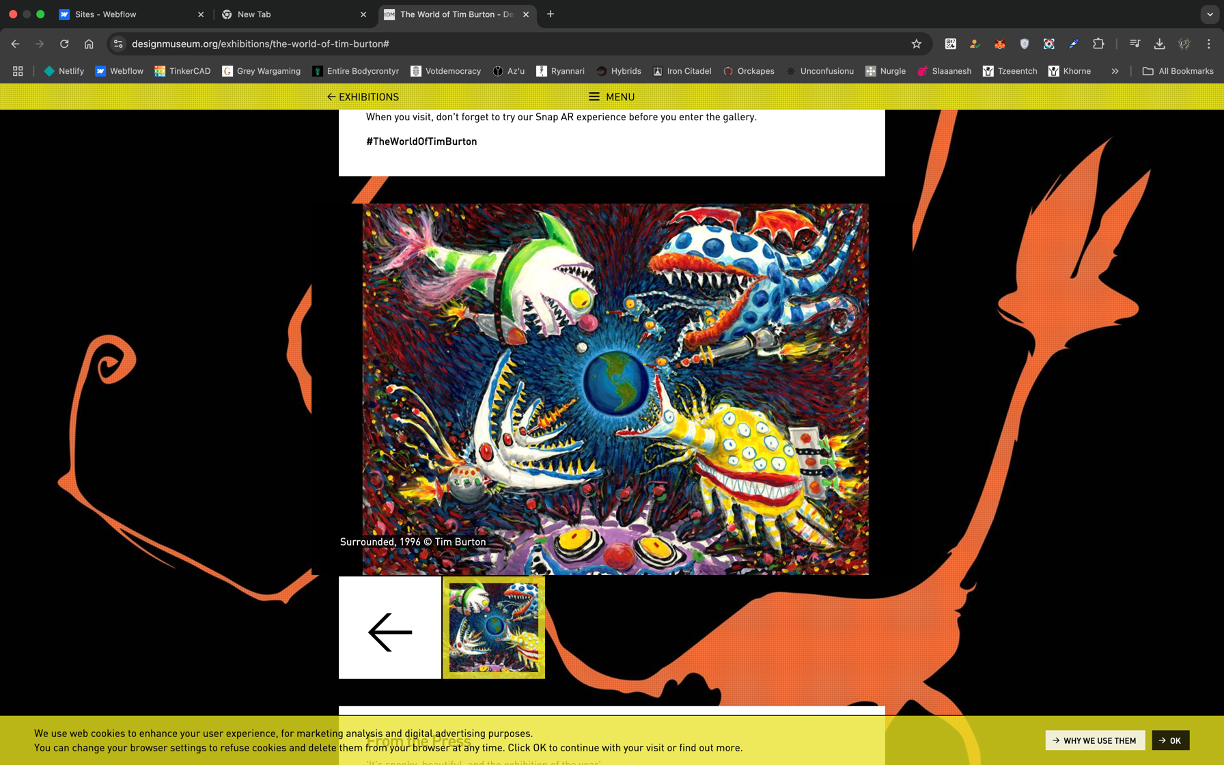The width and height of the screenshot is (1224, 766).
Task: Open the Webflow bookmark
Action: 119,71
